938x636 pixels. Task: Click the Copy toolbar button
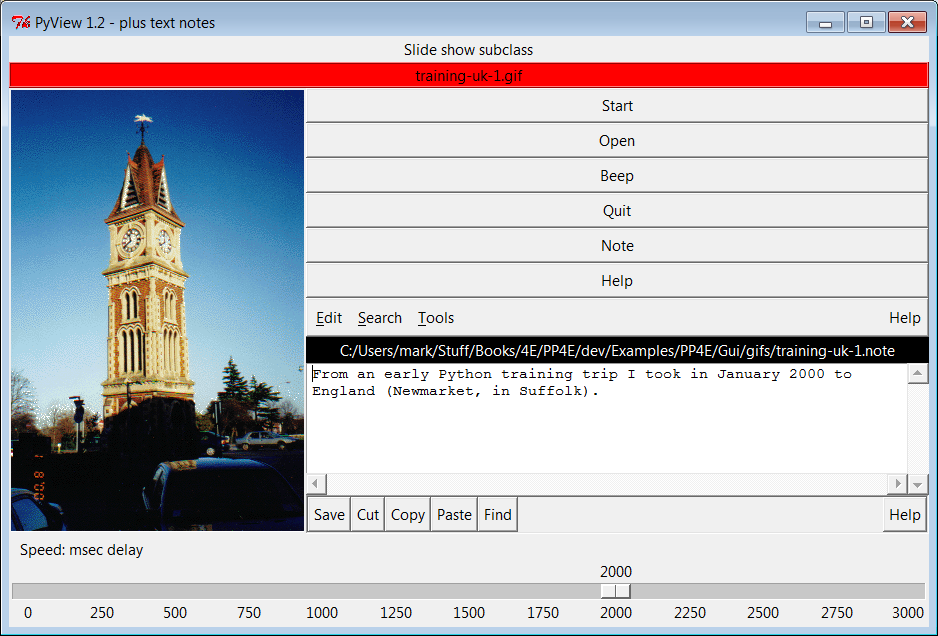pos(408,515)
